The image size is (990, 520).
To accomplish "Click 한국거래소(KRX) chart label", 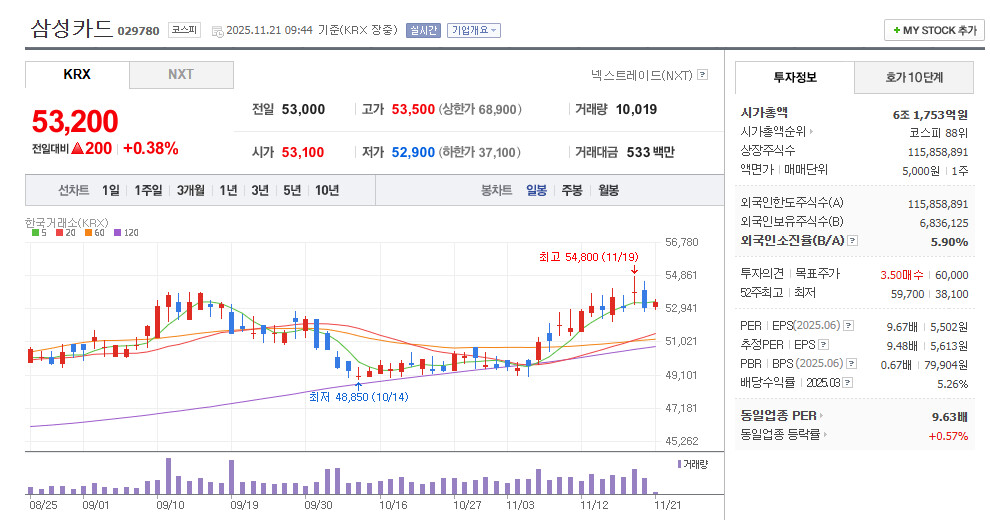I will pyautogui.click(x=66, y=223).
